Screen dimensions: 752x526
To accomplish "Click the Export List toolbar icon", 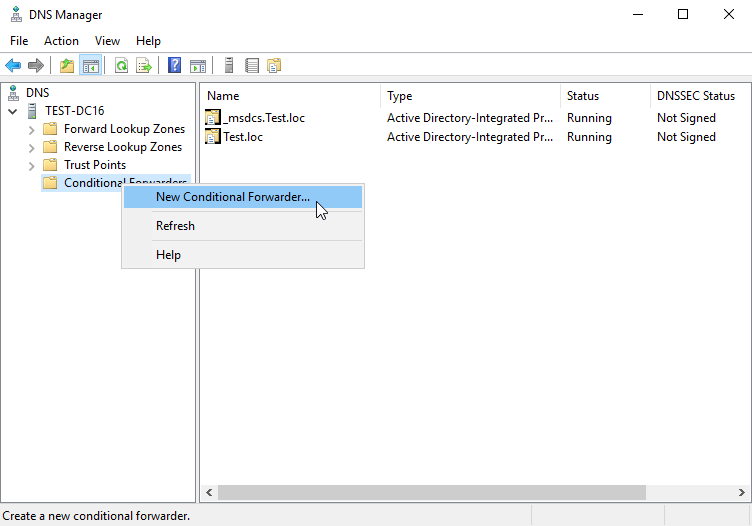I will (144, 65).
